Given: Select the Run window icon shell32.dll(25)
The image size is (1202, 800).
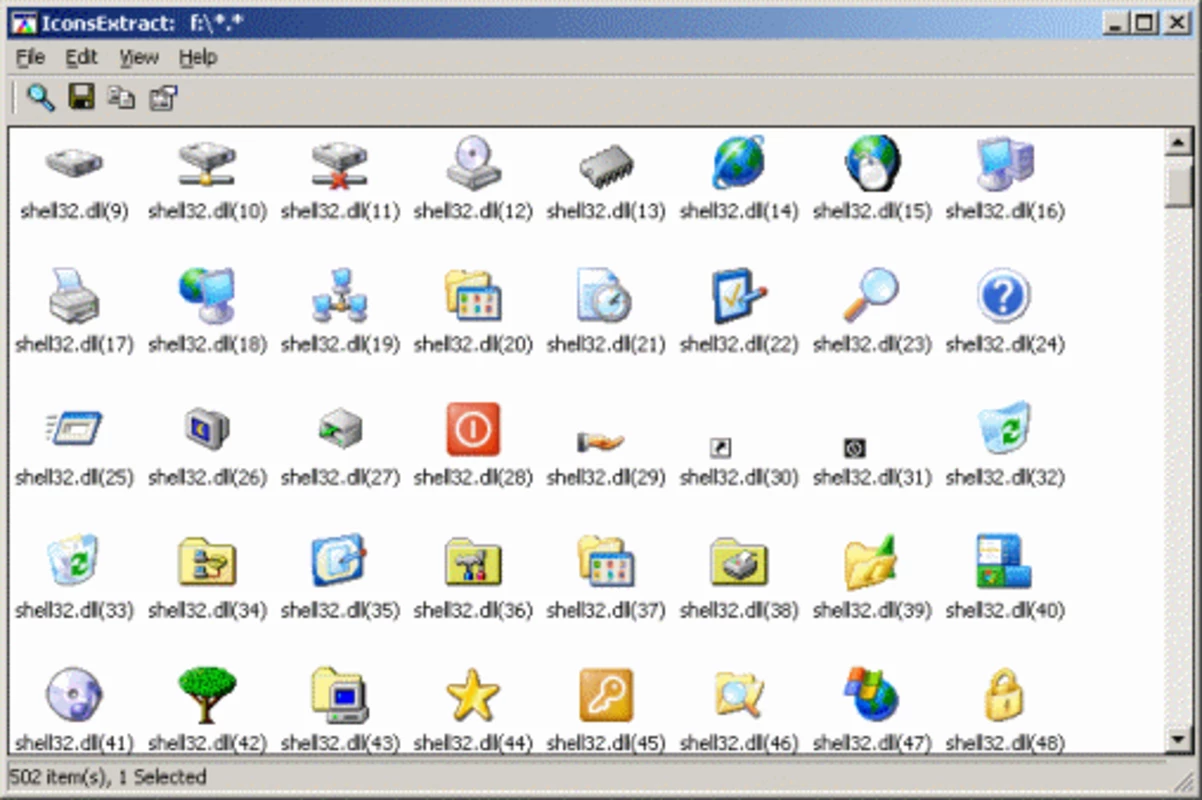Looking at the screenshot, I should tap(74, 429).
